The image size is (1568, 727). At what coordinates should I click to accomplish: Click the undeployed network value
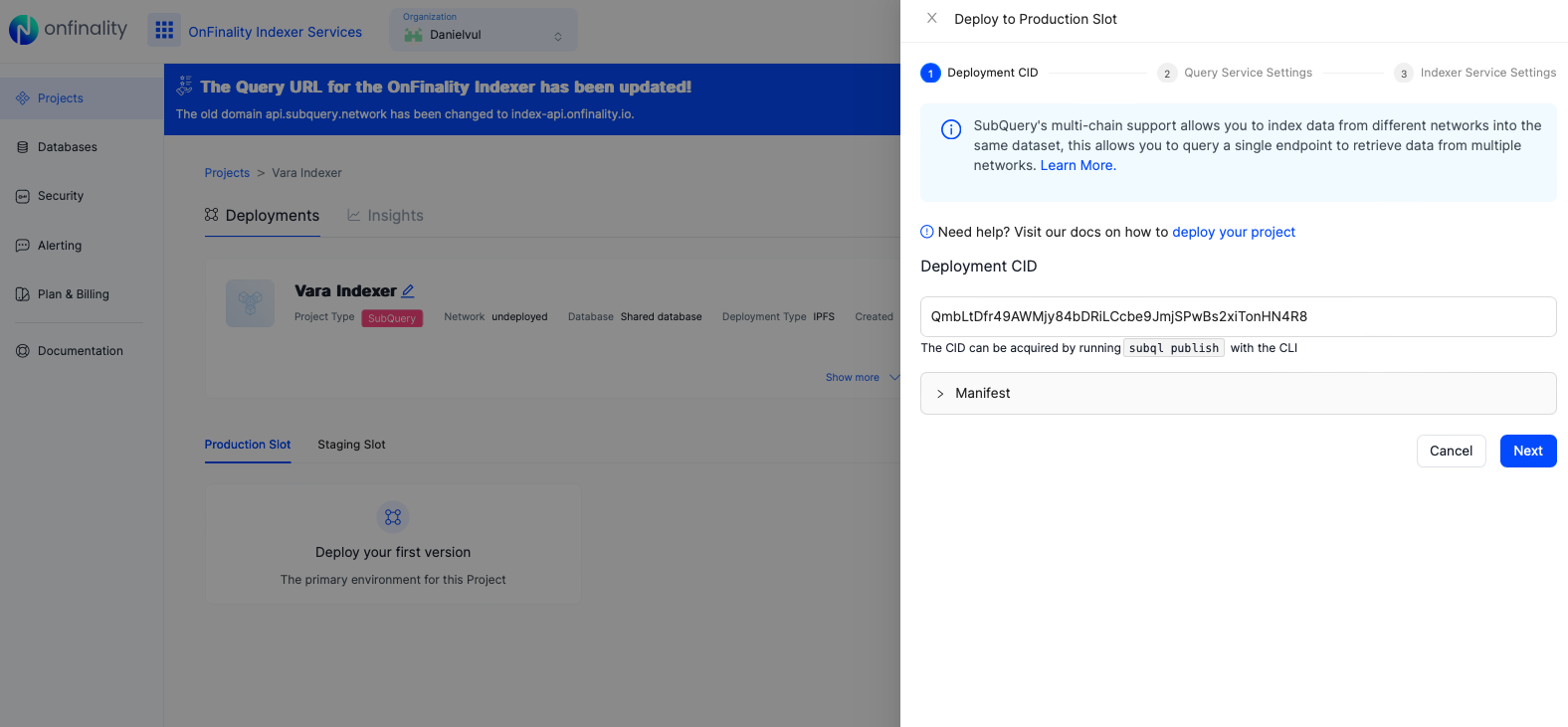click(x=519, y=317)
